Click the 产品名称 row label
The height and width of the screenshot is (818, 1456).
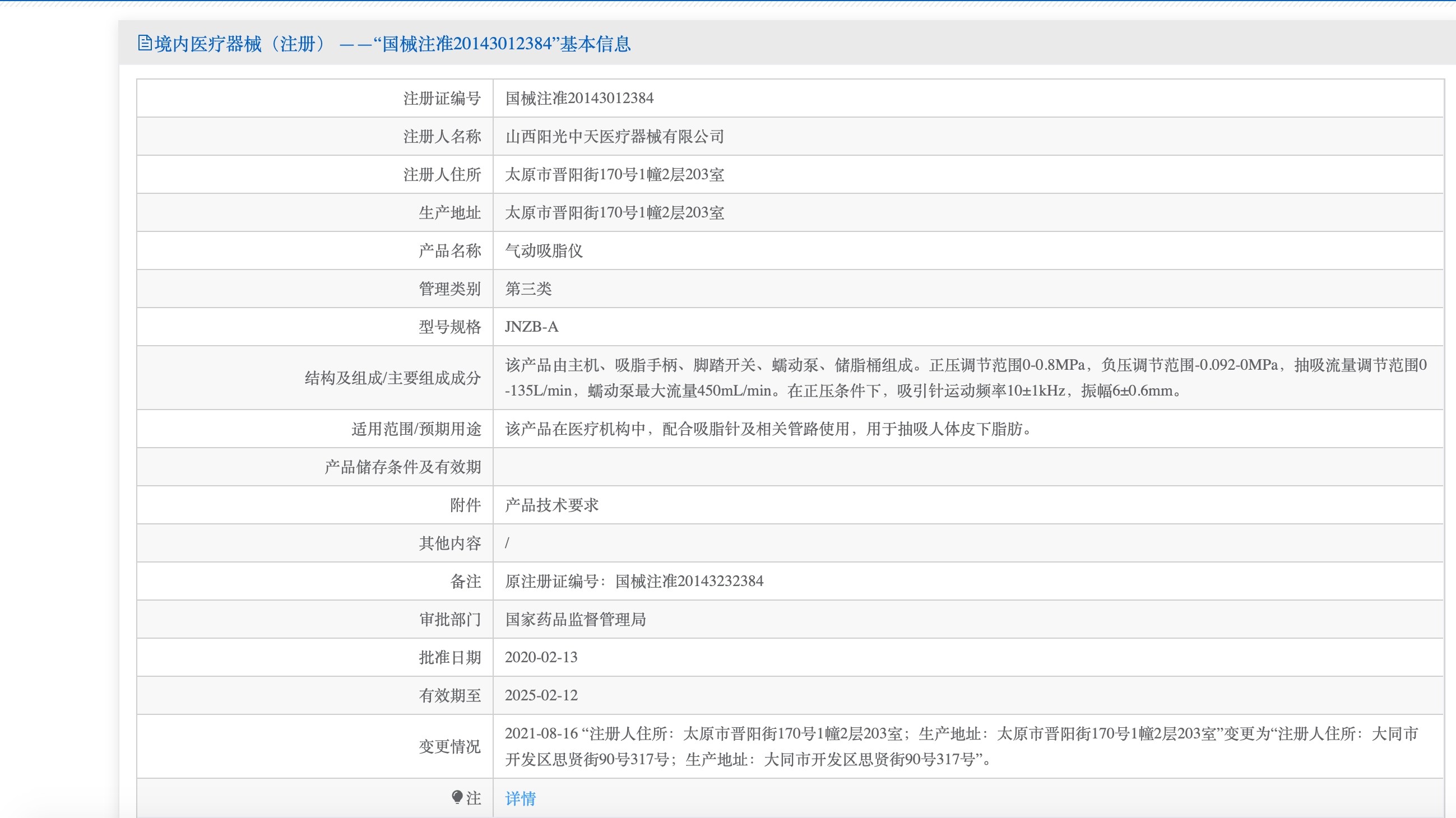click(450, 251)
